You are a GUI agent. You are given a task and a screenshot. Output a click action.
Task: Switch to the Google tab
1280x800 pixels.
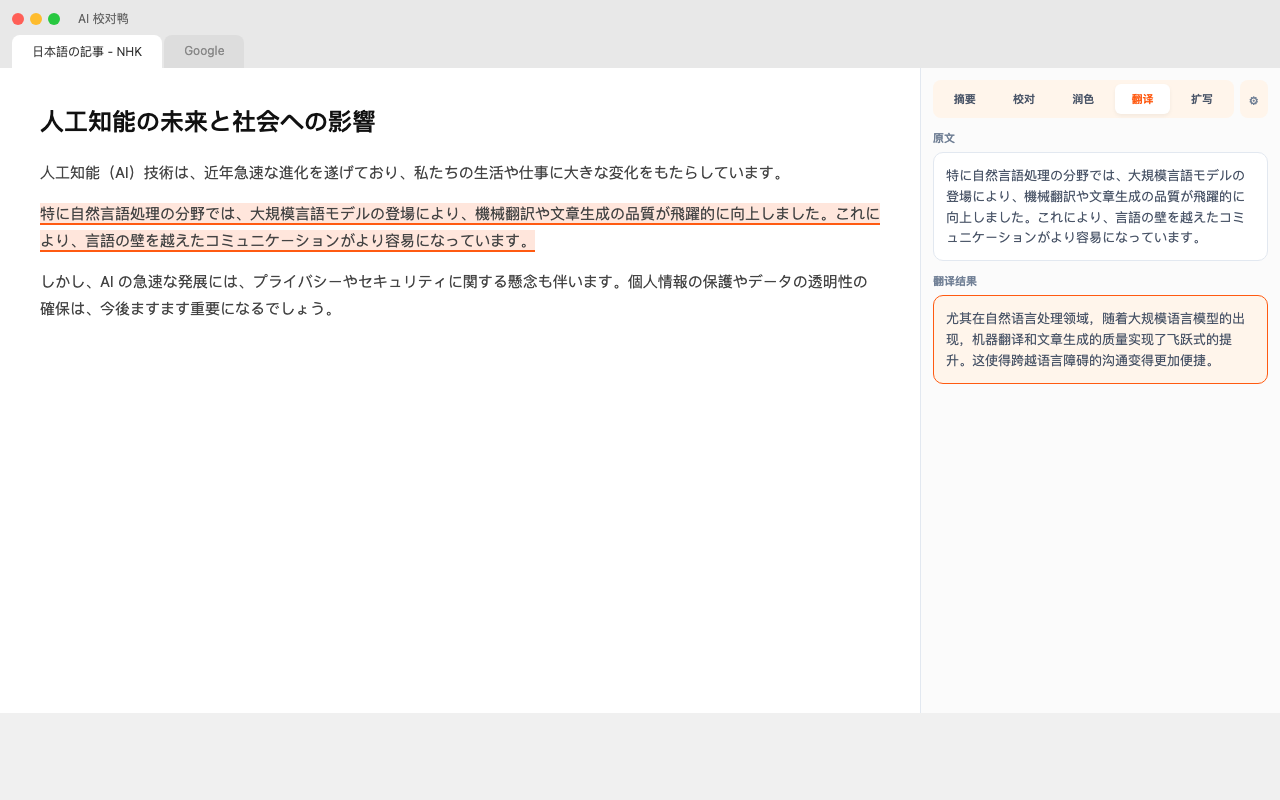(203, 50)
